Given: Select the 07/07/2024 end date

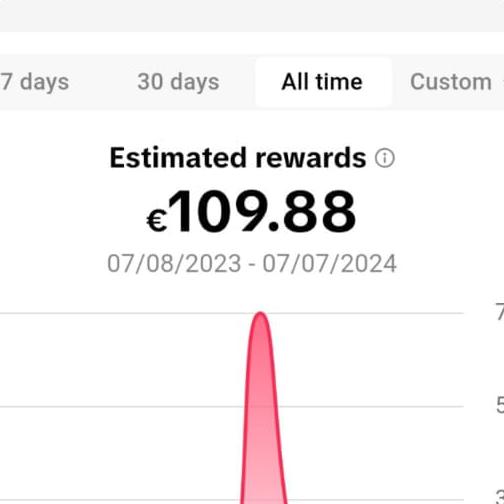Looking at the screenshot, I should [x=329, y=264].
